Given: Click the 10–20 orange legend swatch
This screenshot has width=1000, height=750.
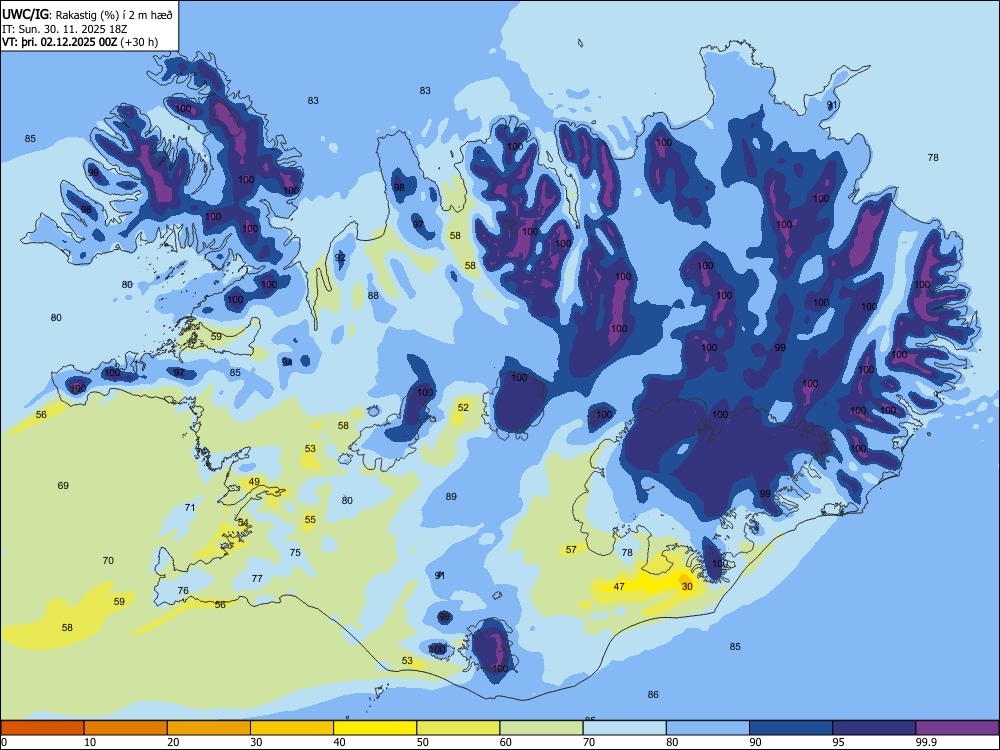Looking at the screenshot, I should click(126, 728).
